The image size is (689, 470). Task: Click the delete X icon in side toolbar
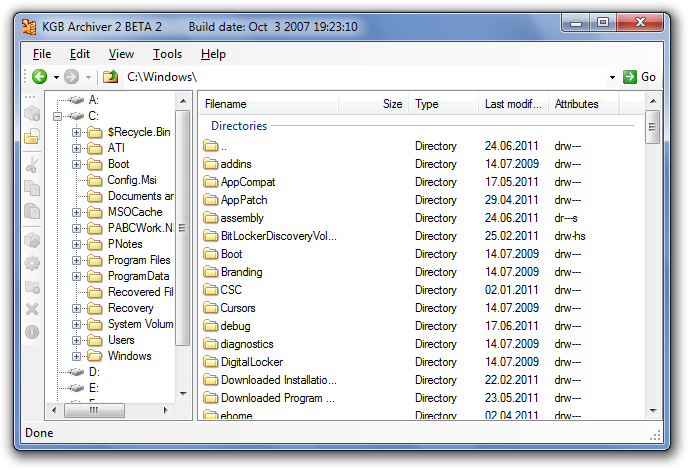32,309
